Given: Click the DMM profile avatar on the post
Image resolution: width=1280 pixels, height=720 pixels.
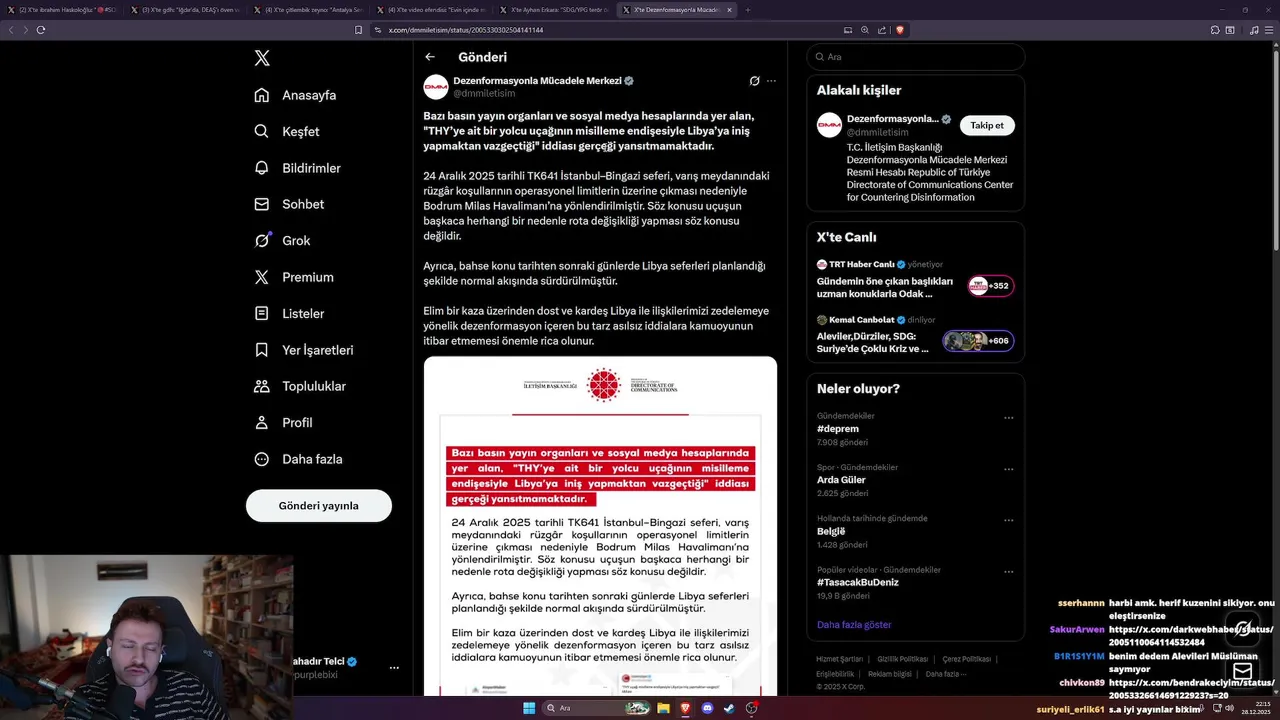Looking at the screenshot, I should (x=436, y=87).
